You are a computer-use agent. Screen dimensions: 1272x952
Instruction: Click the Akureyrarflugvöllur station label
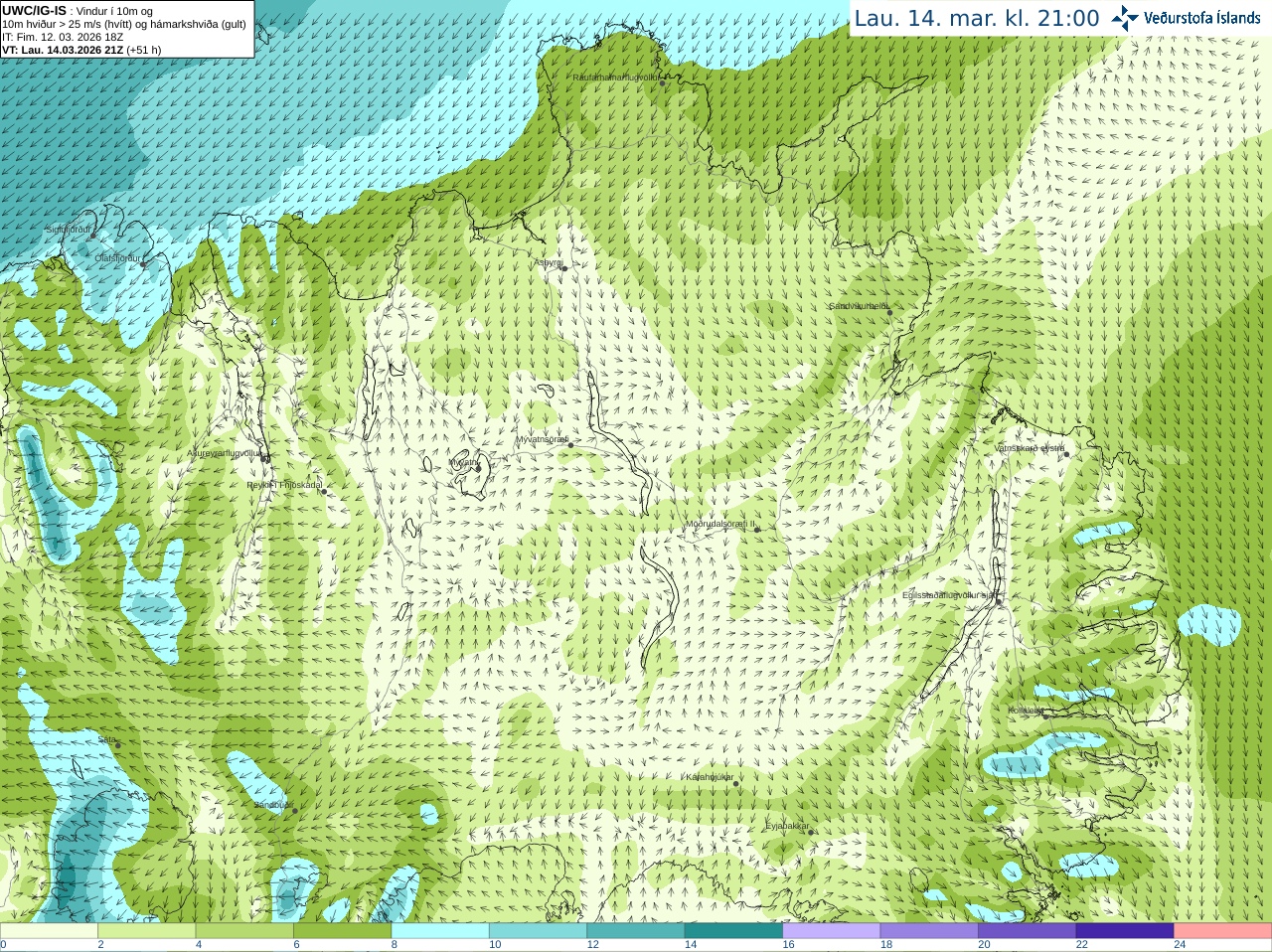pyautogui.click(x=224, y=452)
